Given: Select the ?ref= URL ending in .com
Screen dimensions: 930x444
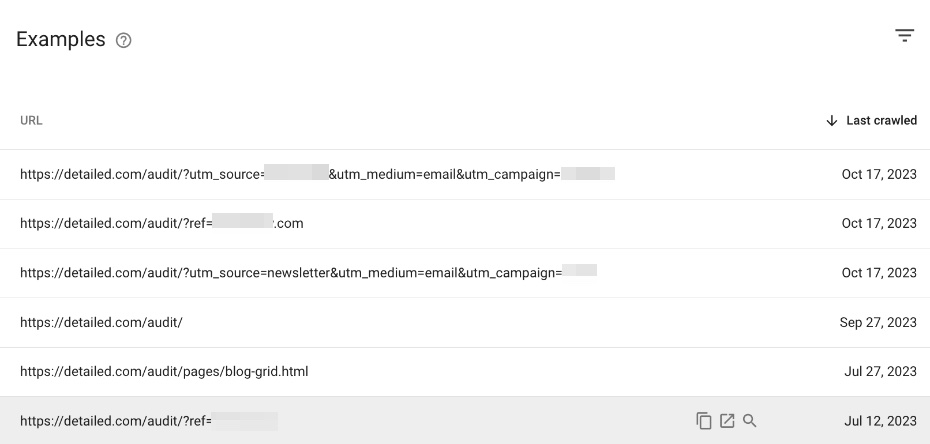Looking at the screenshot, I should (465, 223).
